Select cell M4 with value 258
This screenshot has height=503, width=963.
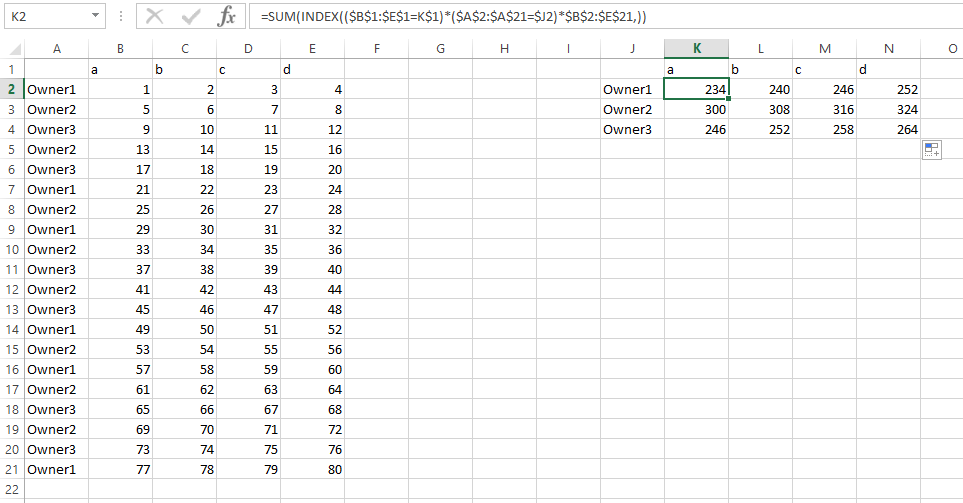coord(824,130)
